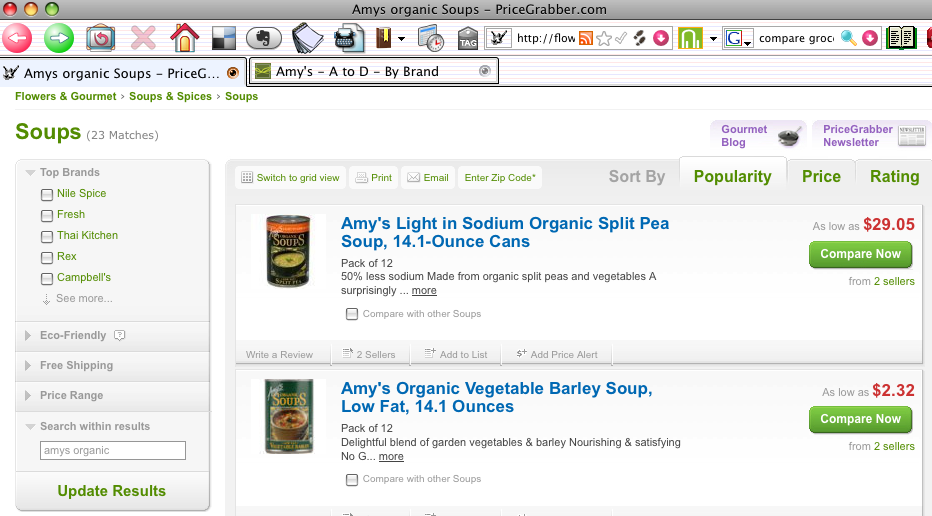This screenshot has height=516, width=932.
Task: Click Enter Zip Code link
Action: pyautogui.click(x=500, y=178)
